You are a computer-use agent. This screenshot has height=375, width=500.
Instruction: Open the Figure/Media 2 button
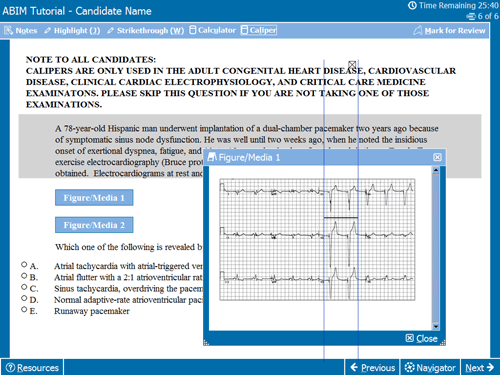click(94, 225)
